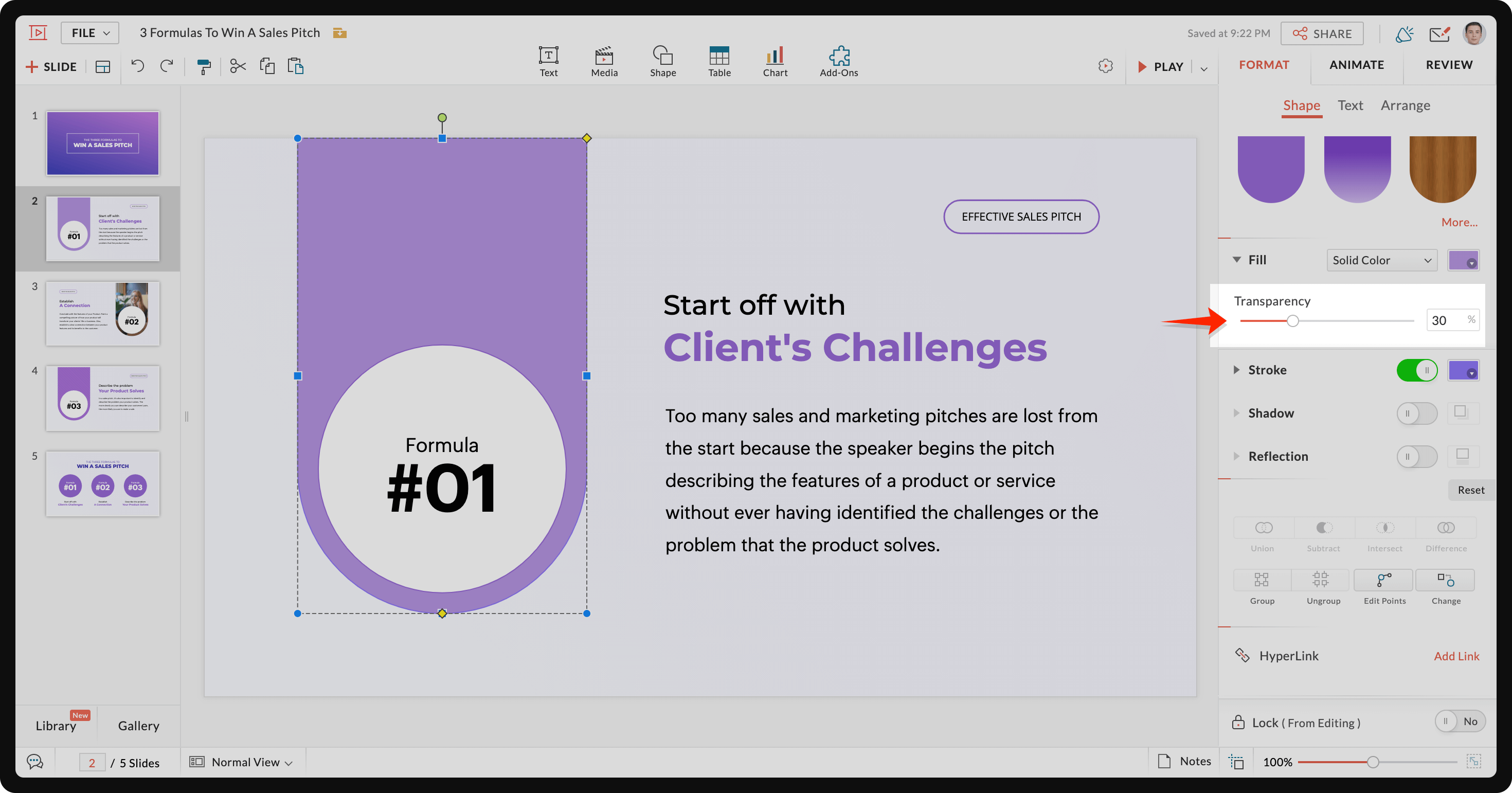1512x793 pixels.
Task: Enable the Shadow toggle
Action: click(x=1416, y=413)
